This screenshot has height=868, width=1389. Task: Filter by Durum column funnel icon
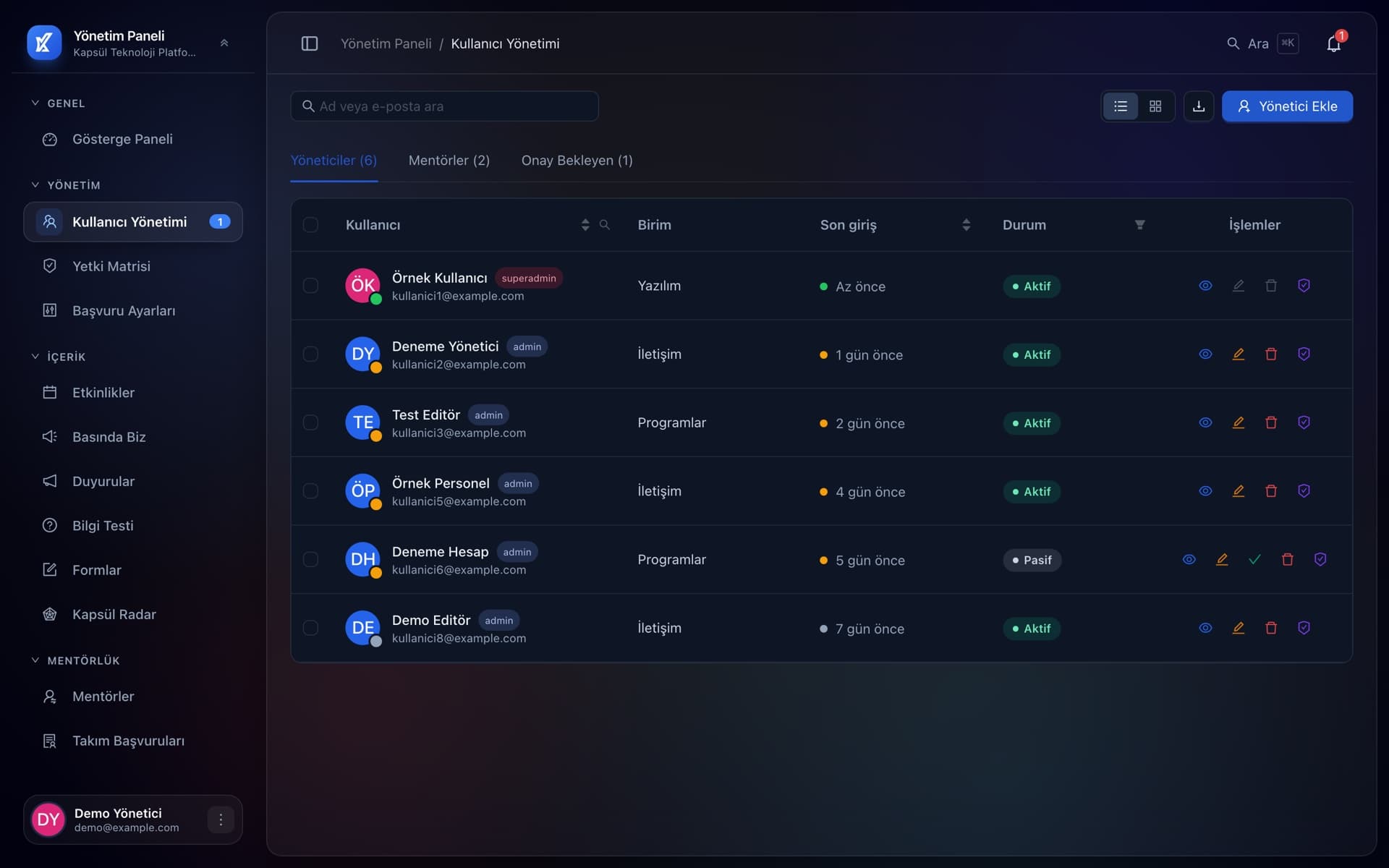1140,225
